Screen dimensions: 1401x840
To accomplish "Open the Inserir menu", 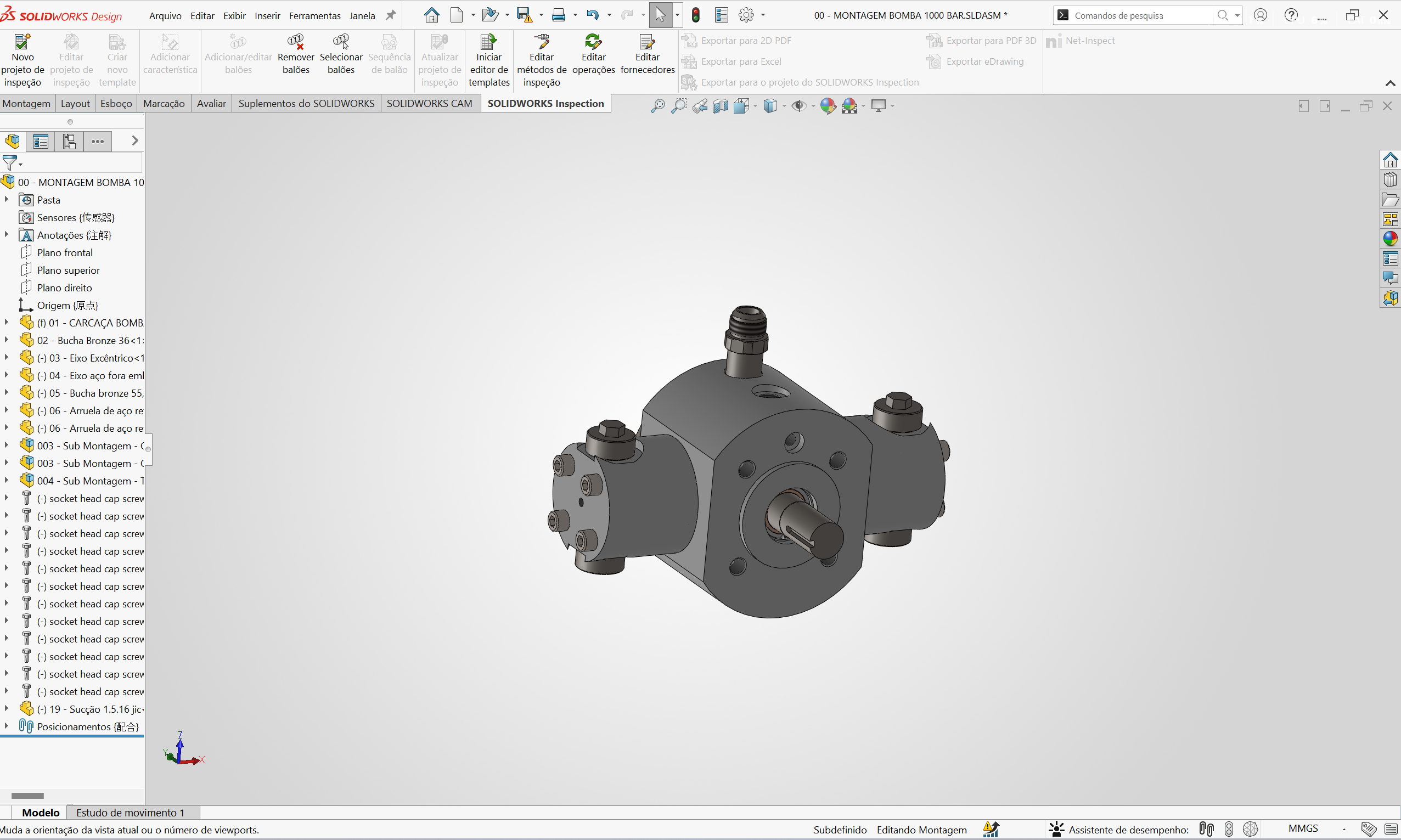I will click(x=267, y=16).
